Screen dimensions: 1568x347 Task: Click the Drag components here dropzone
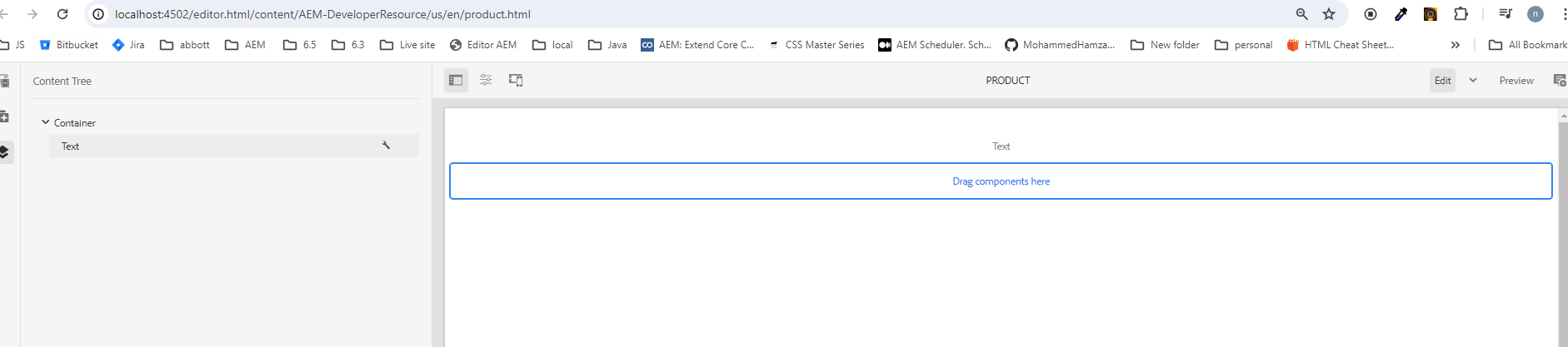tap(1001, 181)
